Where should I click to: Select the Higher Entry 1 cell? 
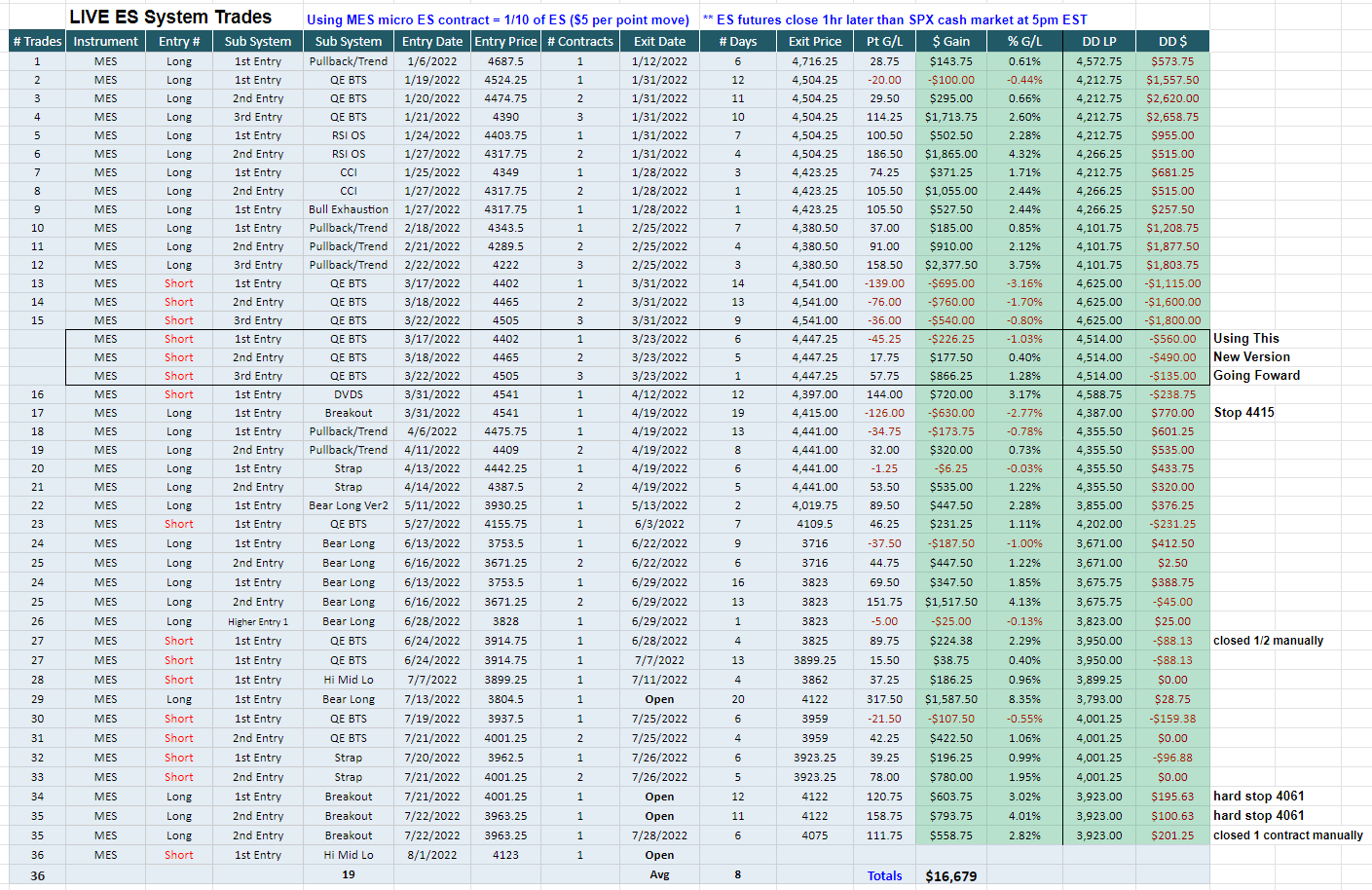(258, 621)
